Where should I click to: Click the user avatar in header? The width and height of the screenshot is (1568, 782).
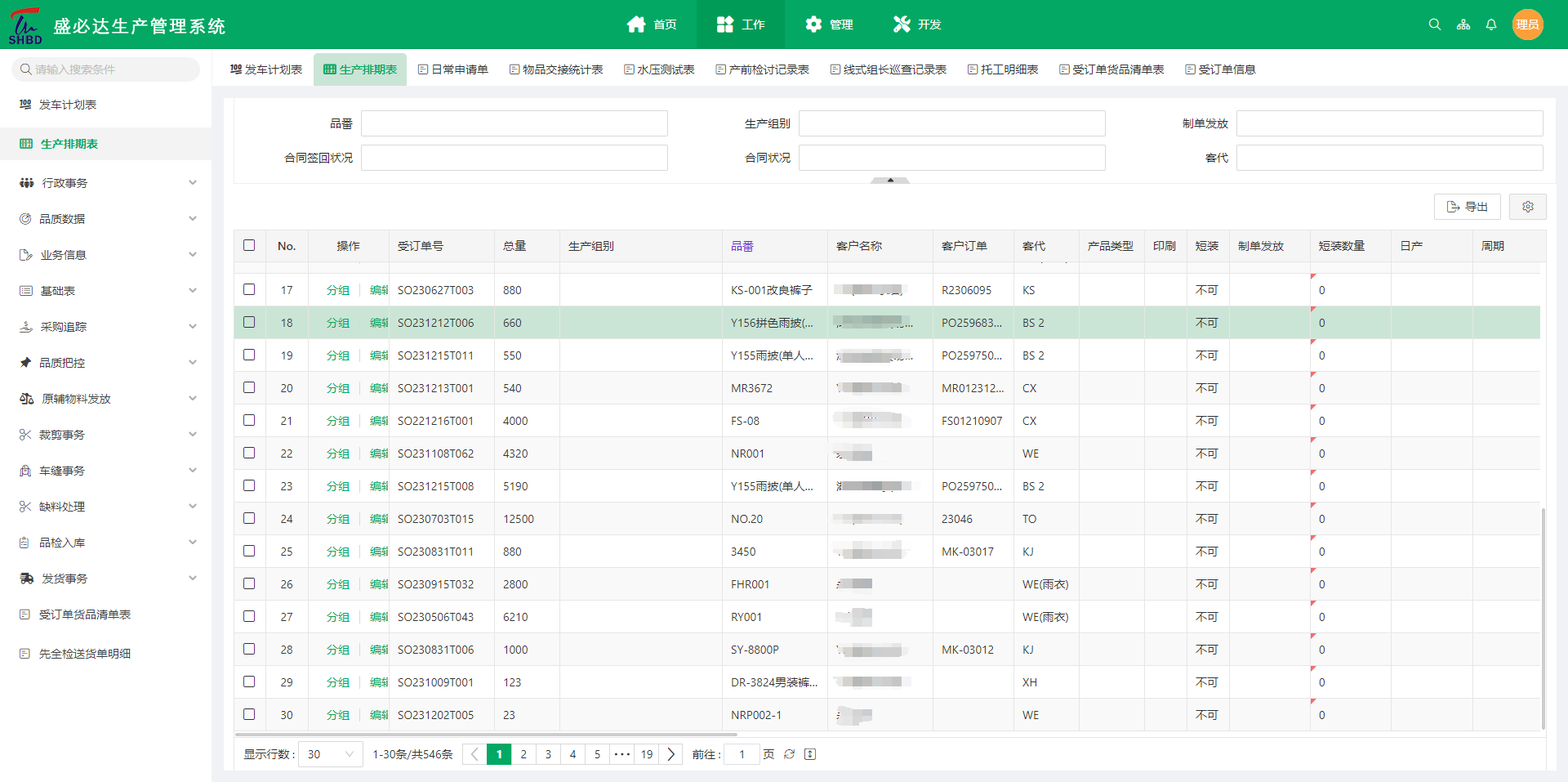pos(1527,25)
